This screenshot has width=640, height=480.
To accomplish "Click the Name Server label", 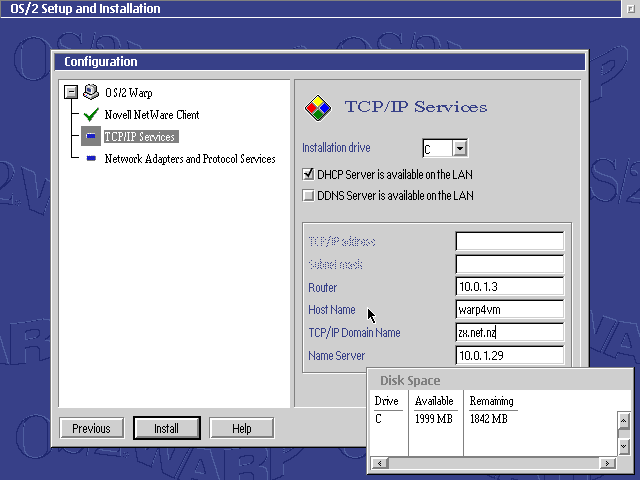I will [x=336, y=356].
